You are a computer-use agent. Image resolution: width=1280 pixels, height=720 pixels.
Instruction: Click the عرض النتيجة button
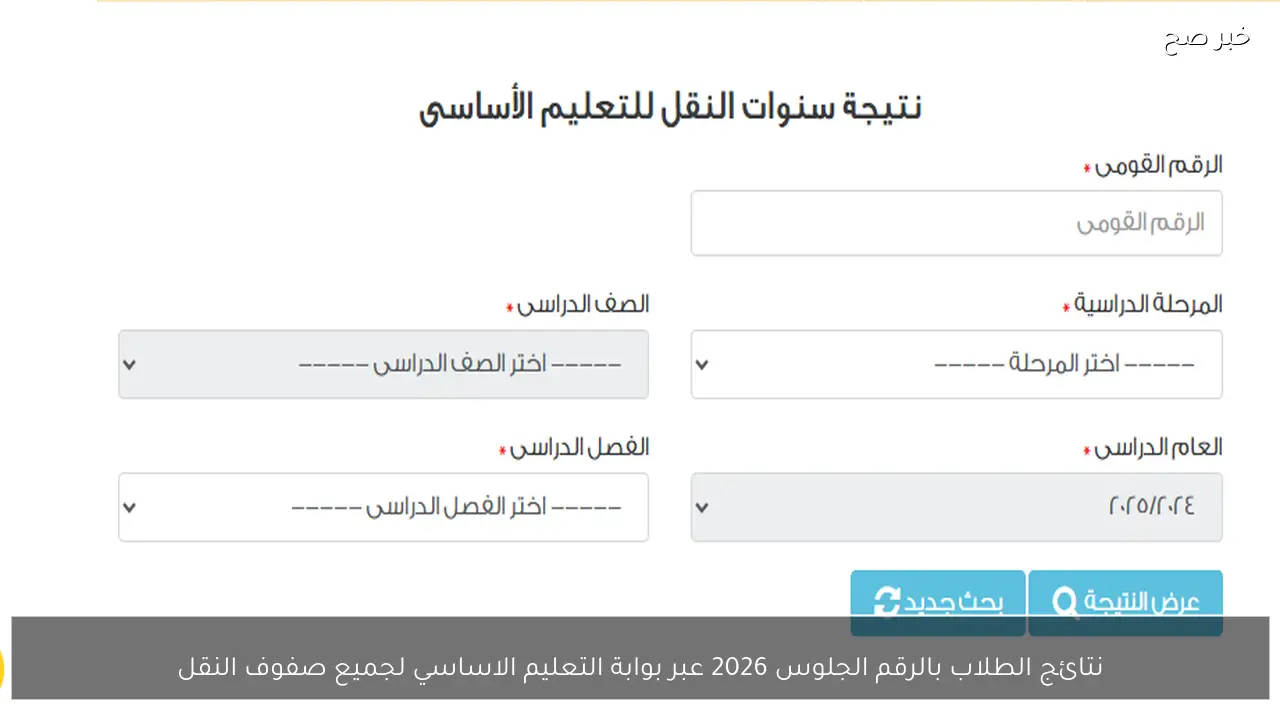point(1125,603)
